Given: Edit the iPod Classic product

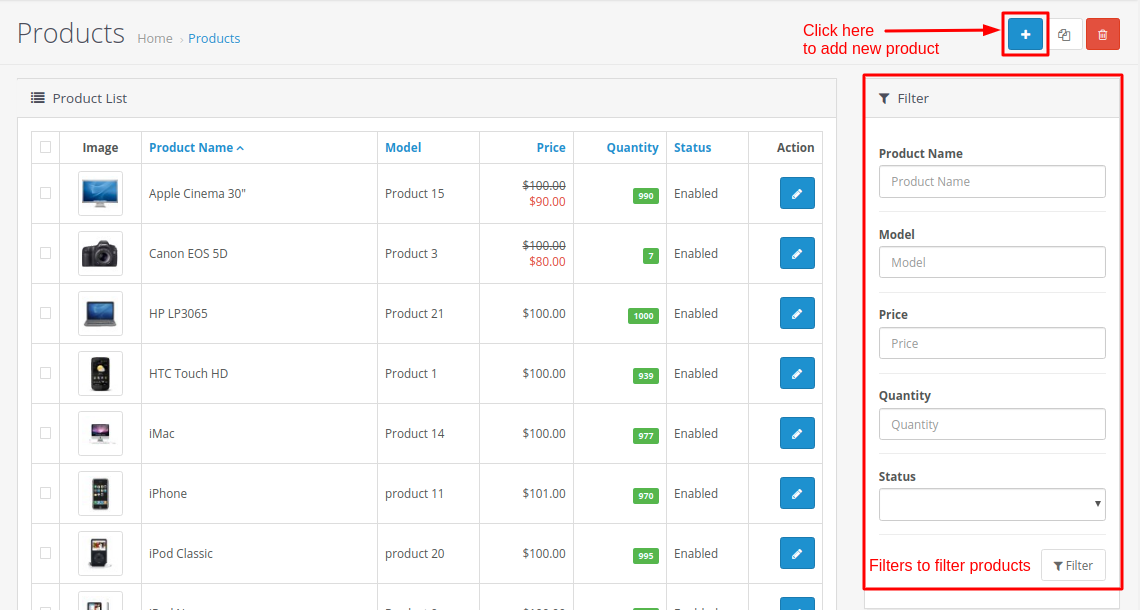Looking at the screenshot, I should pyautogui.click(x=797, y=553).
